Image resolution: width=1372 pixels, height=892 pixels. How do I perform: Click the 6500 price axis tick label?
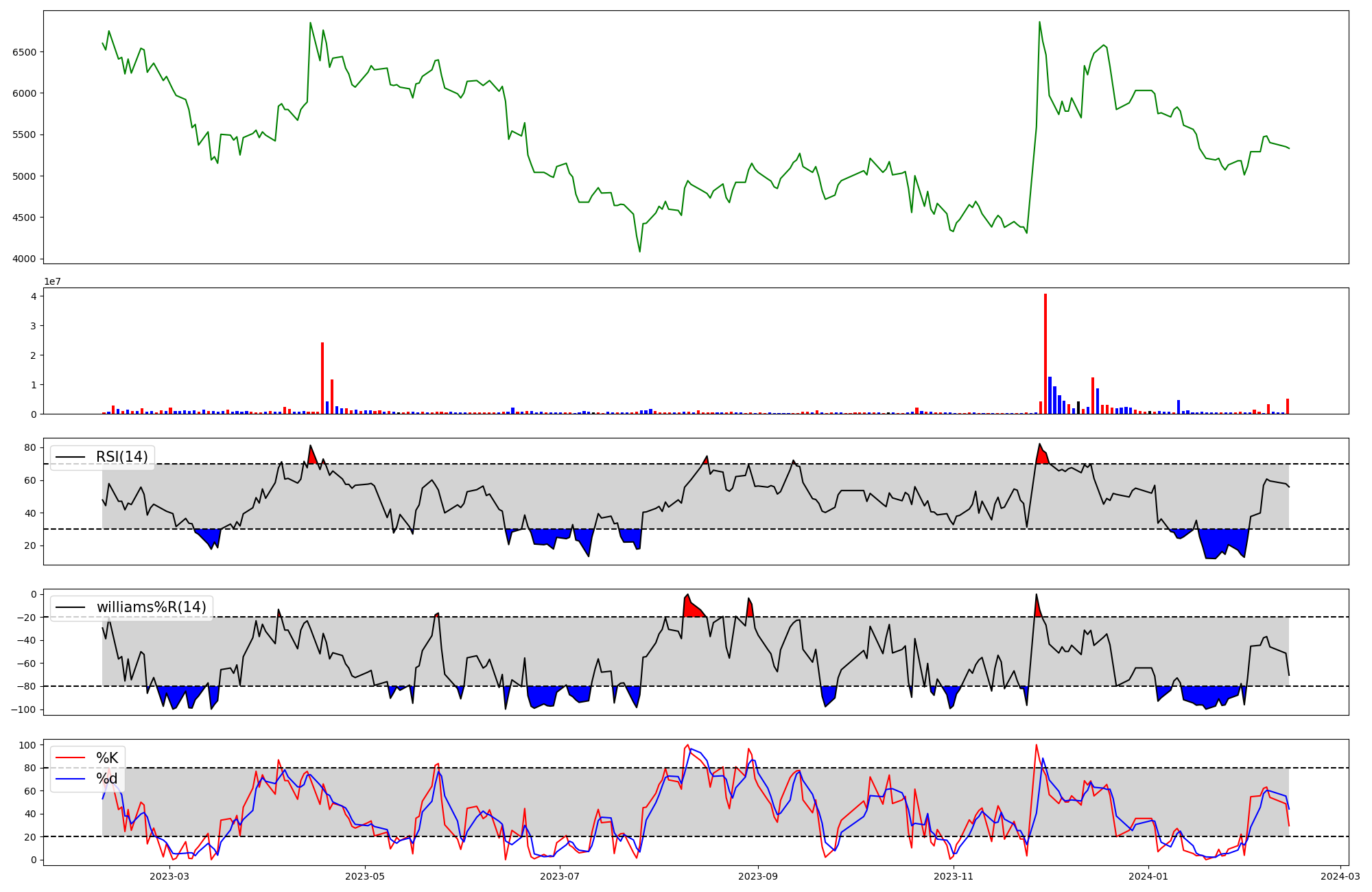[x=25, y=52]
